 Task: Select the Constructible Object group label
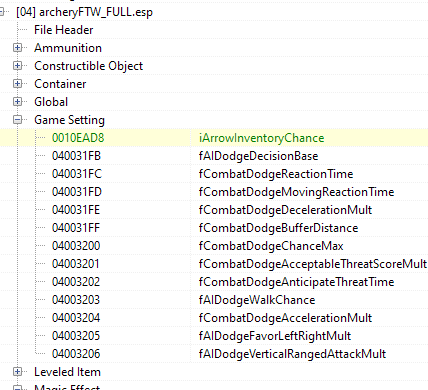click(x=88, y=66)
